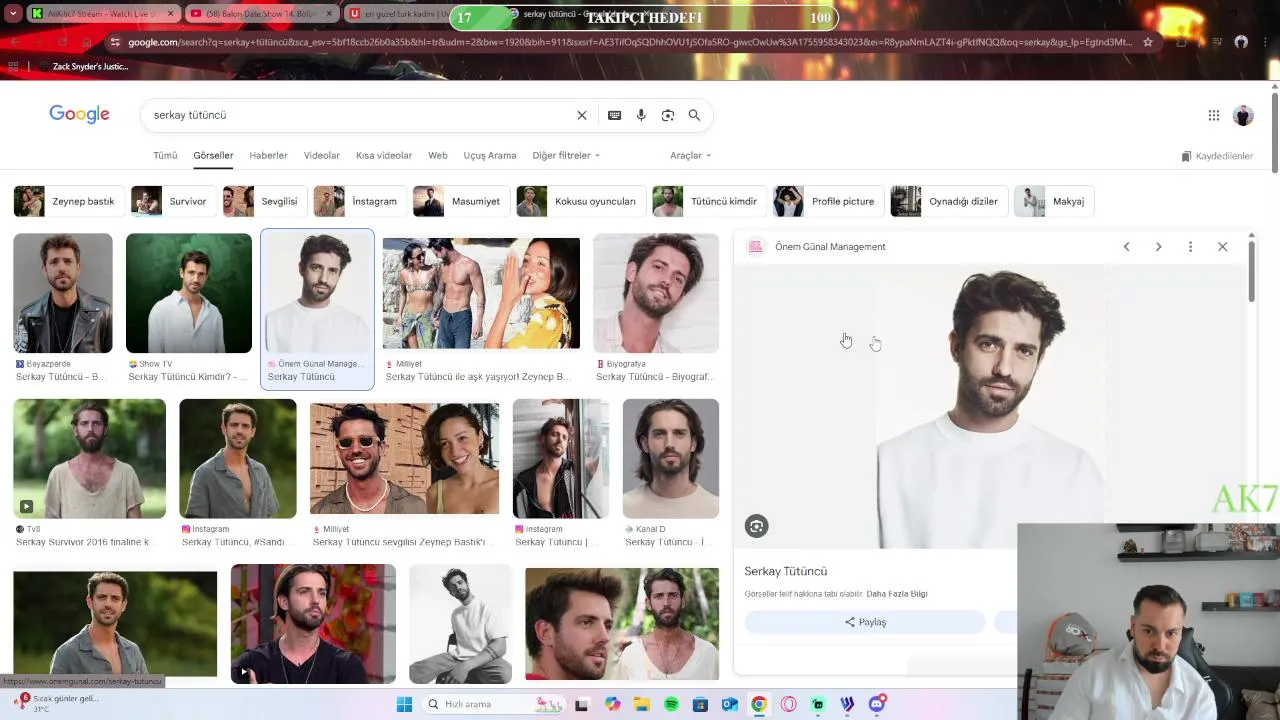Open the Zack Snyder's Justic... bookmark

(x=90, y=67)
